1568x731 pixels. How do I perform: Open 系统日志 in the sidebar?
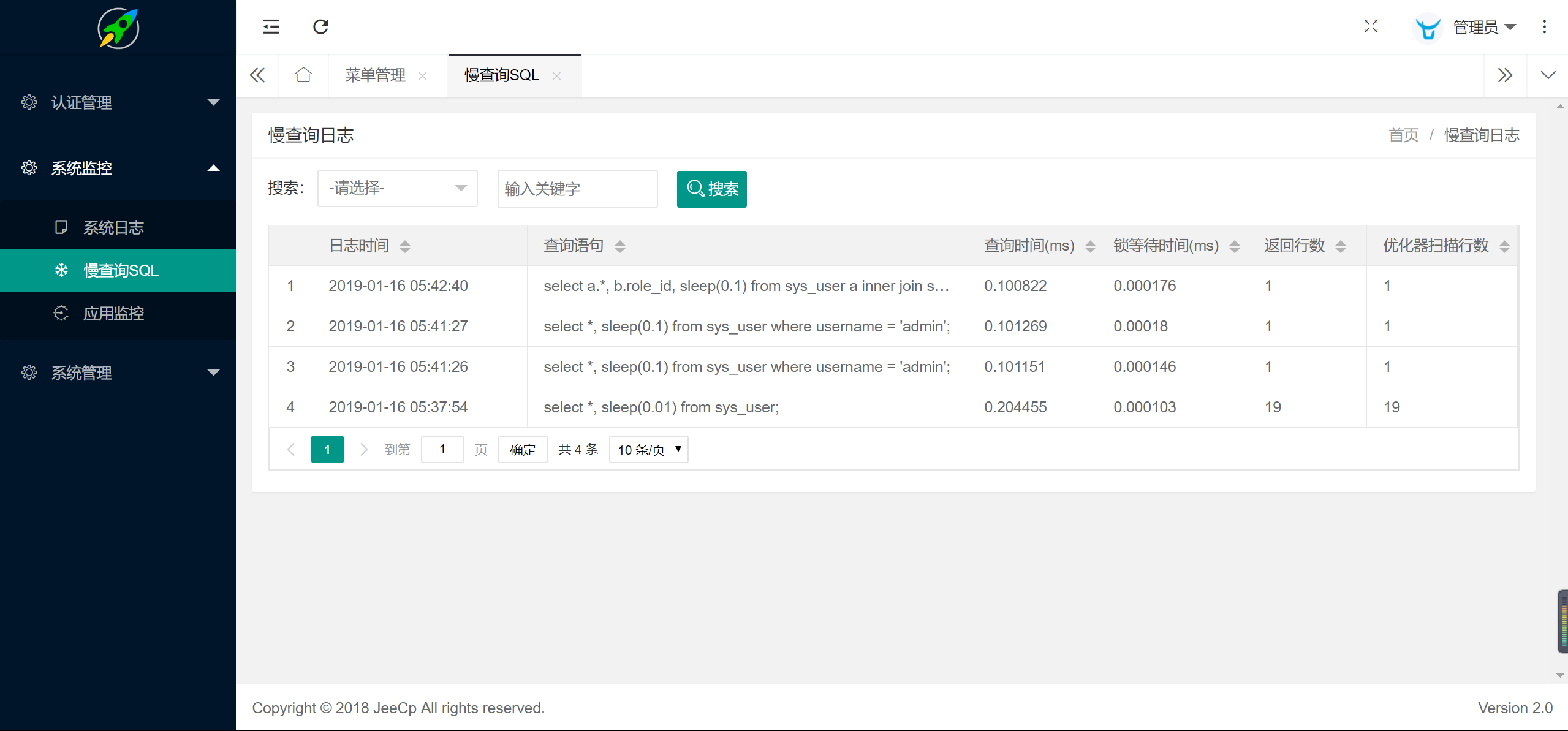114,227
